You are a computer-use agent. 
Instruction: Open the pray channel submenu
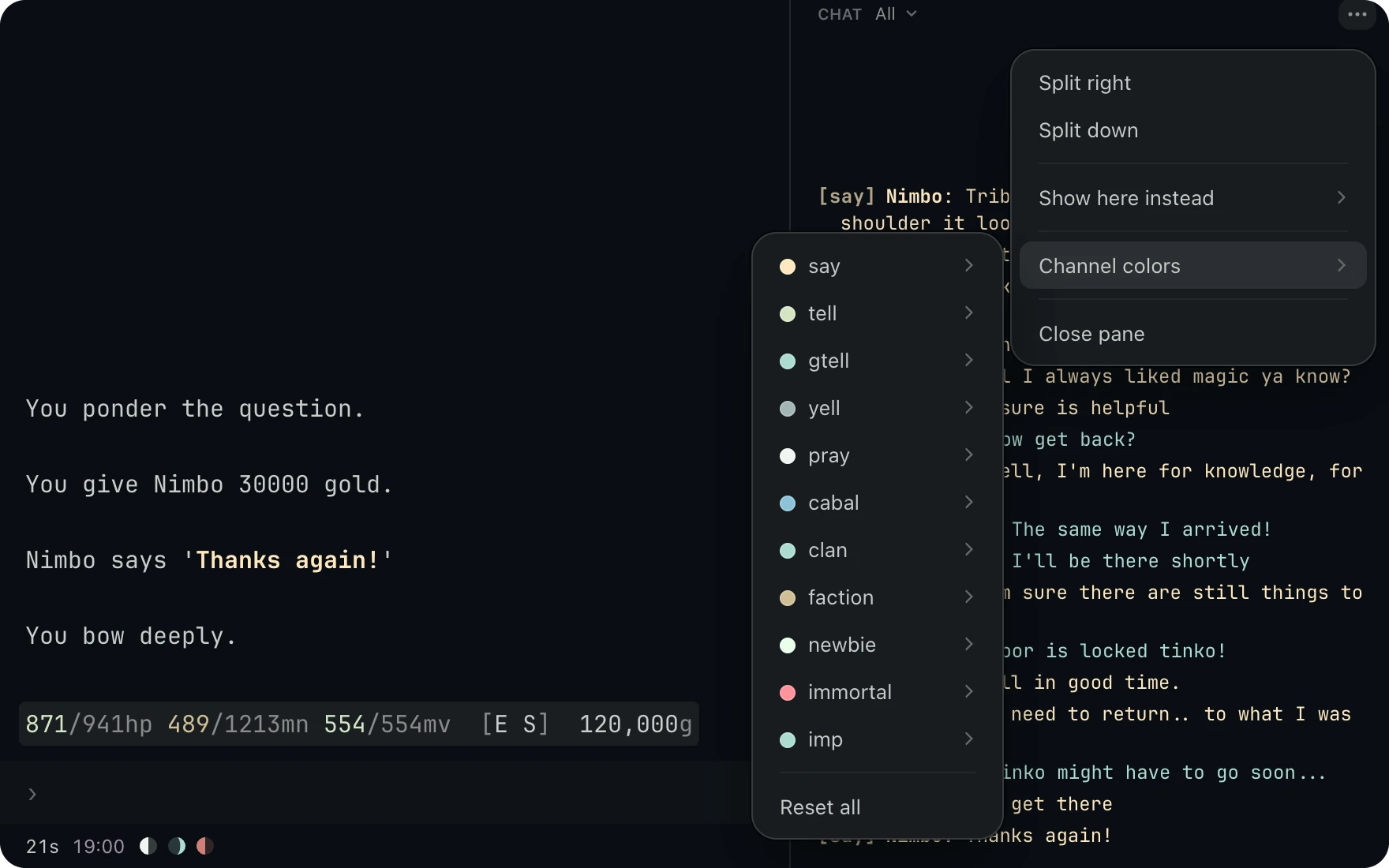(877, 455)
